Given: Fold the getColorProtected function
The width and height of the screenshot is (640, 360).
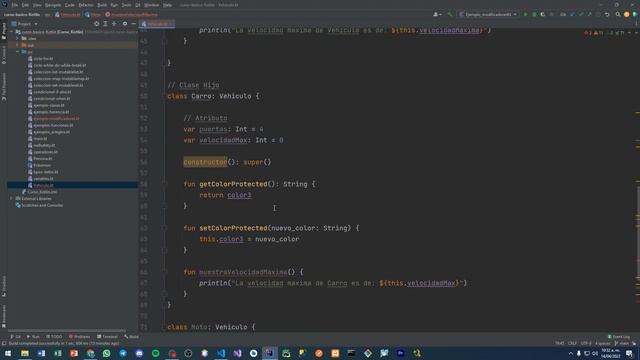Looking at the screenshot, I should 165,184.
